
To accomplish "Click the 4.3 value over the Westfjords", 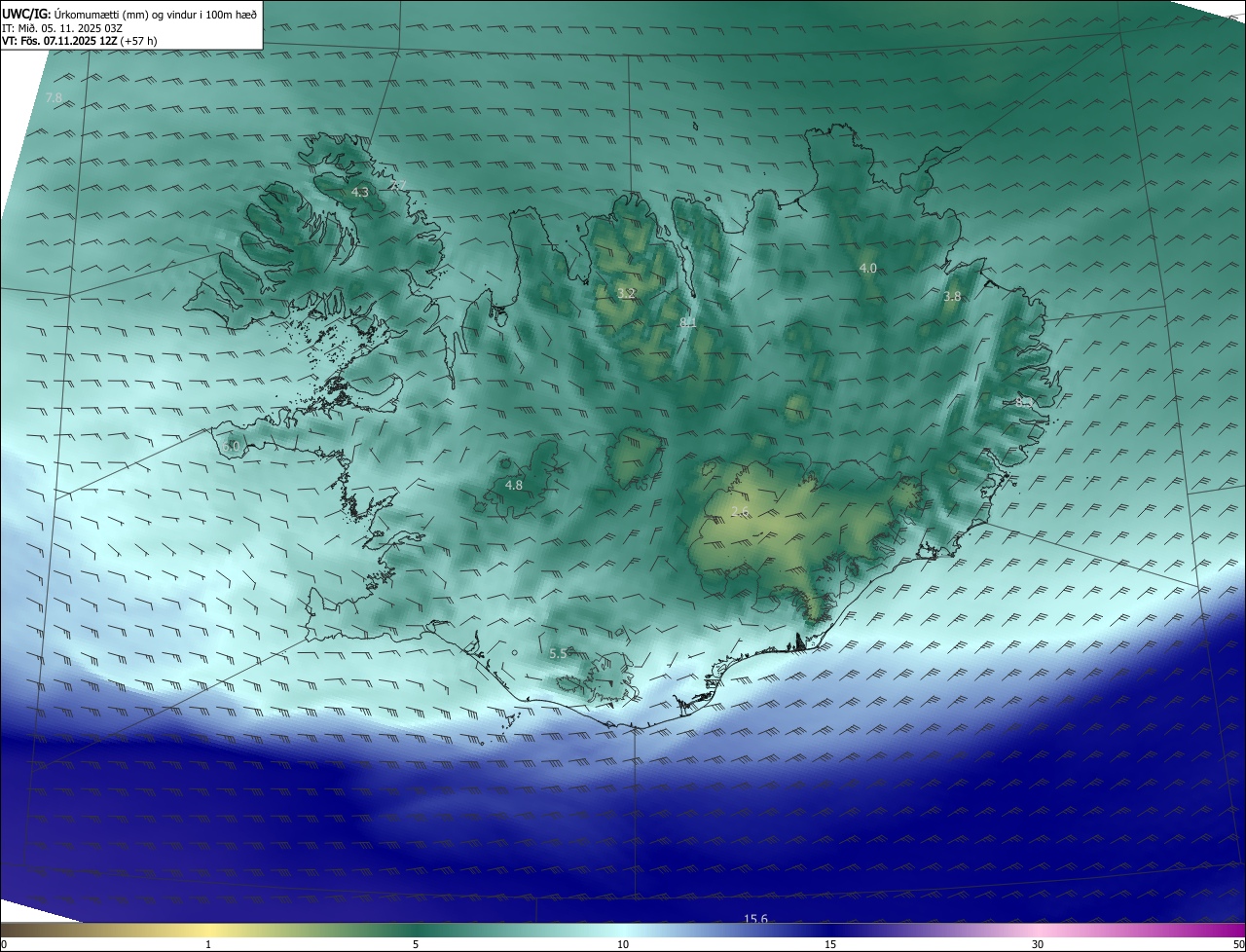I will 360,193.
